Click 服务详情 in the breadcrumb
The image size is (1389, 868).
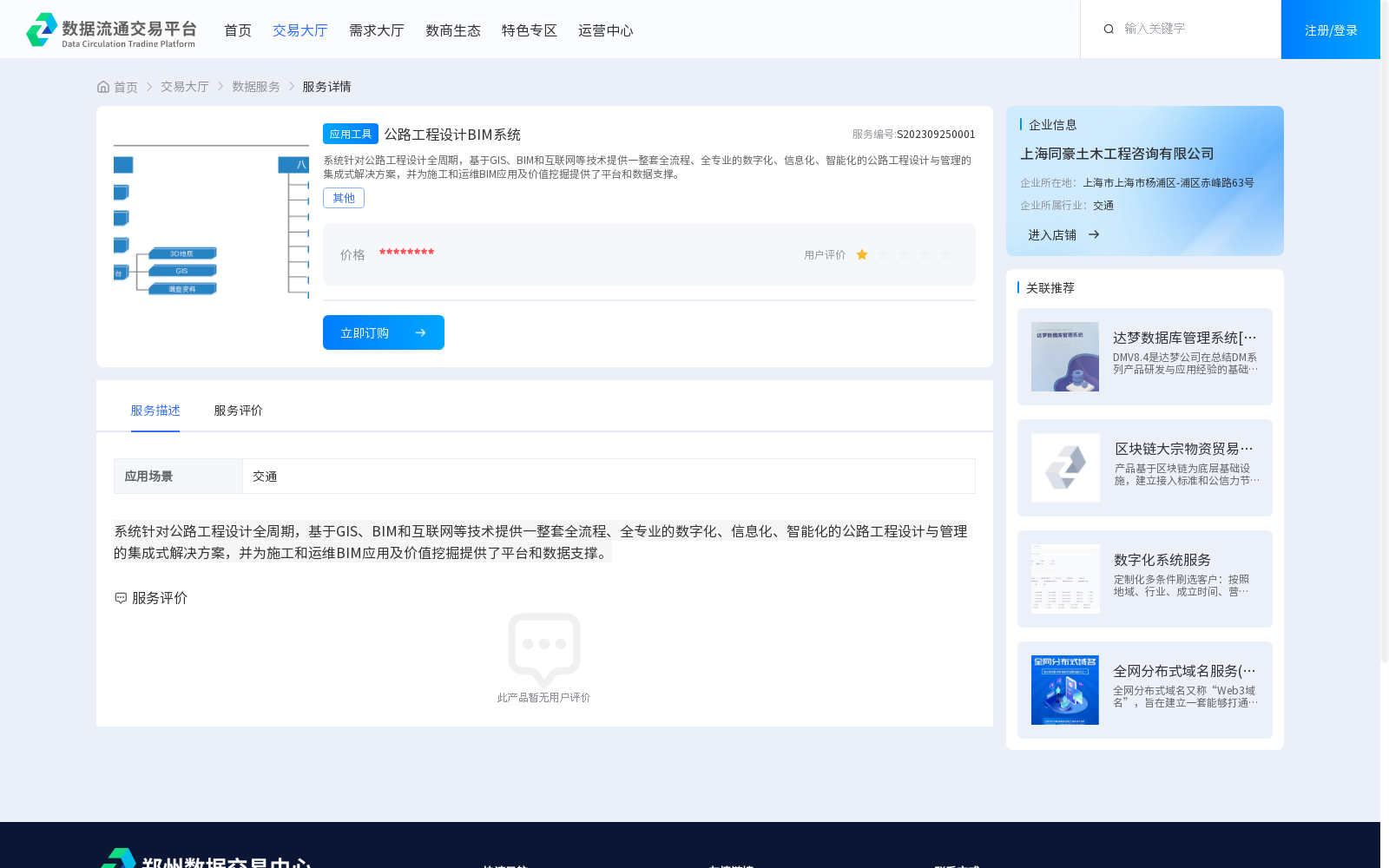326,87
